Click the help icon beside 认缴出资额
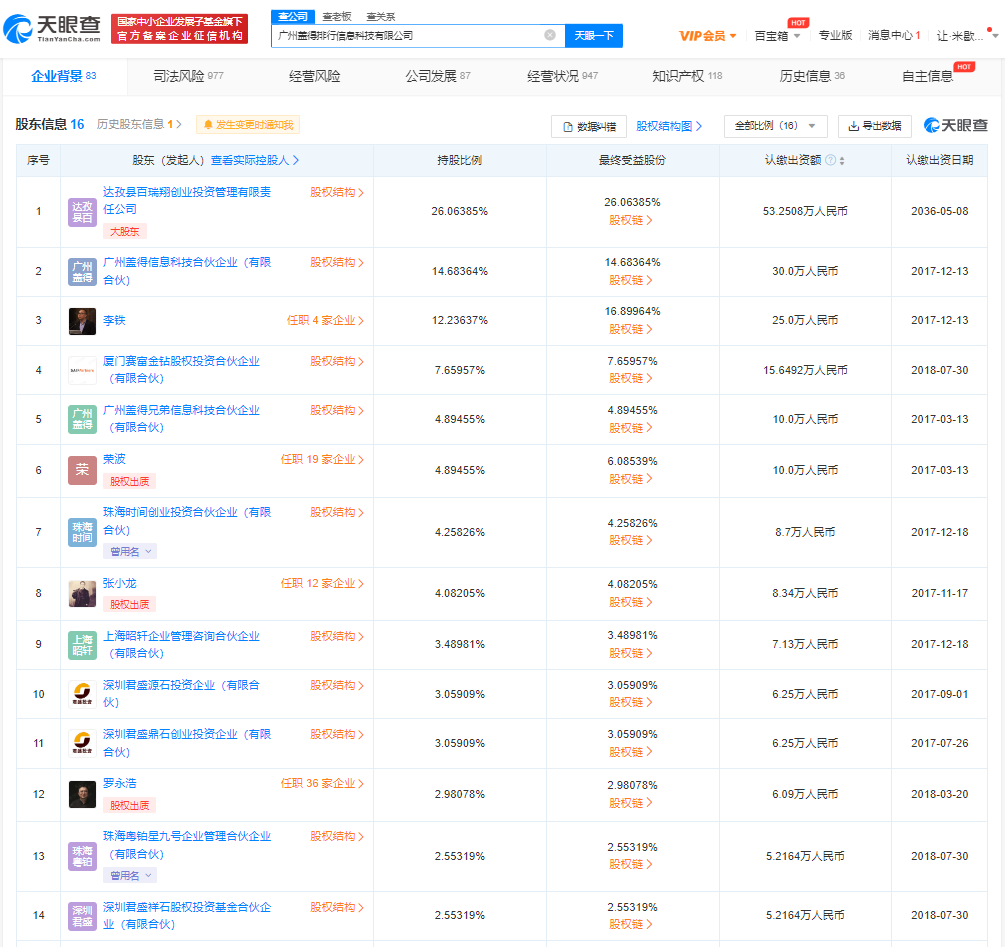1005x947 pixels. point(830,161)
